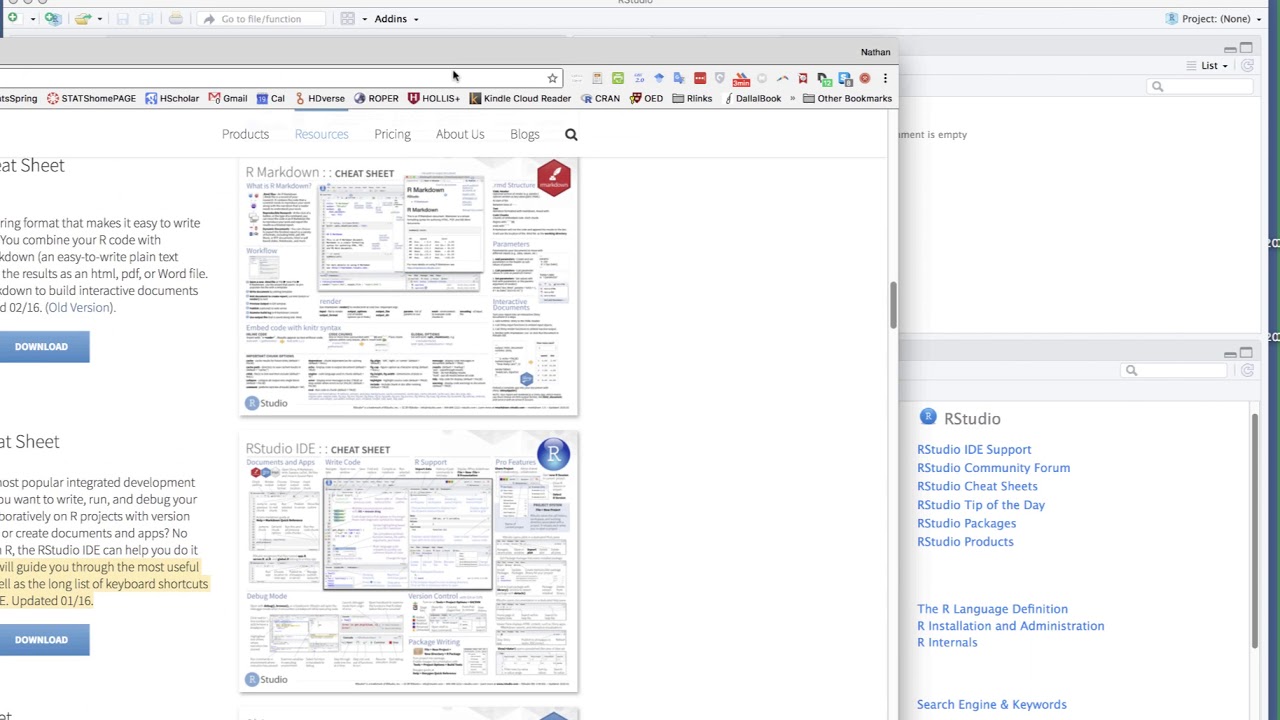Click the Nathan profile label
This screenshot has width=1280, height=720.
coord(875,52)
